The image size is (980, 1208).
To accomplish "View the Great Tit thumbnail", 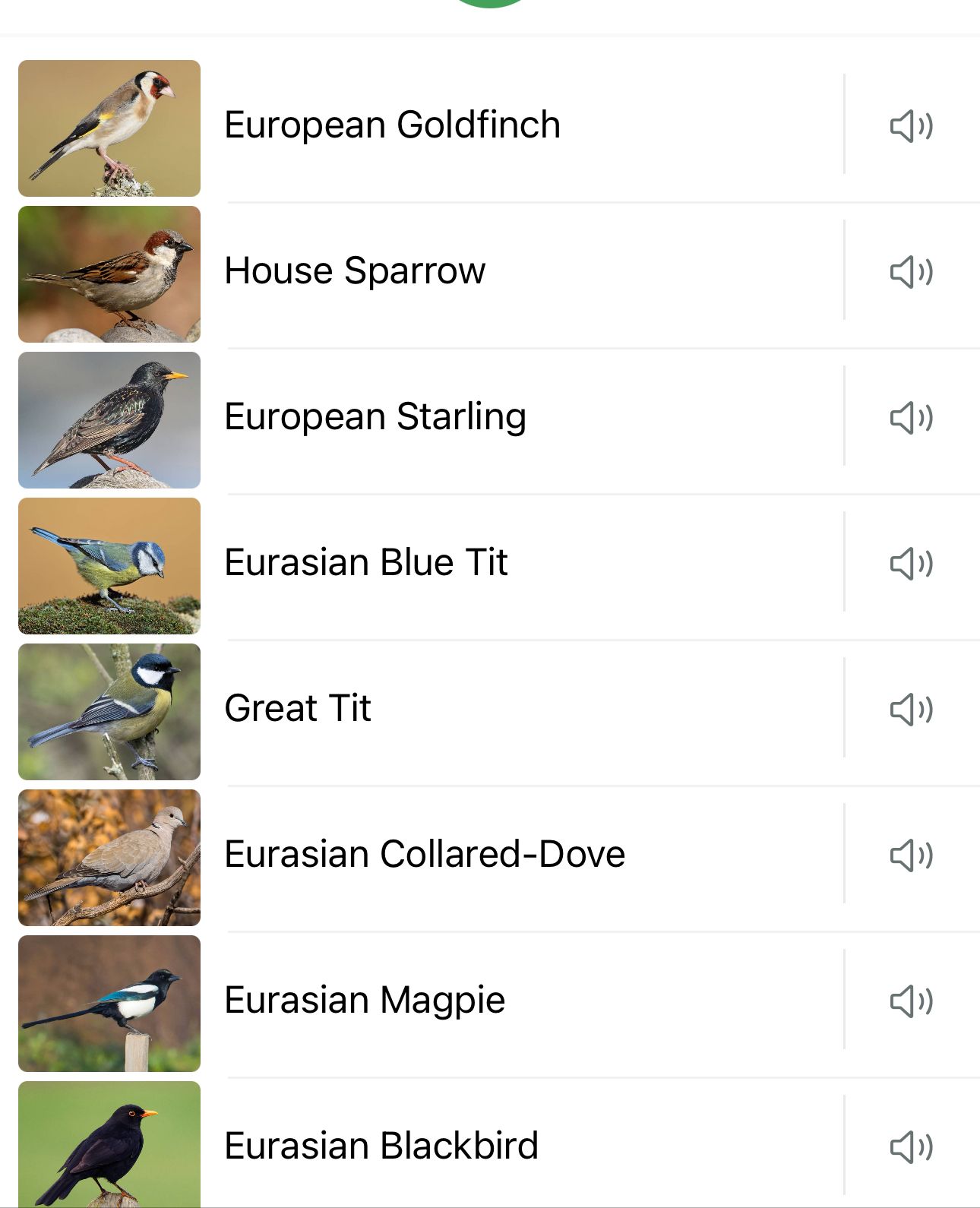I will coord(109,712).
